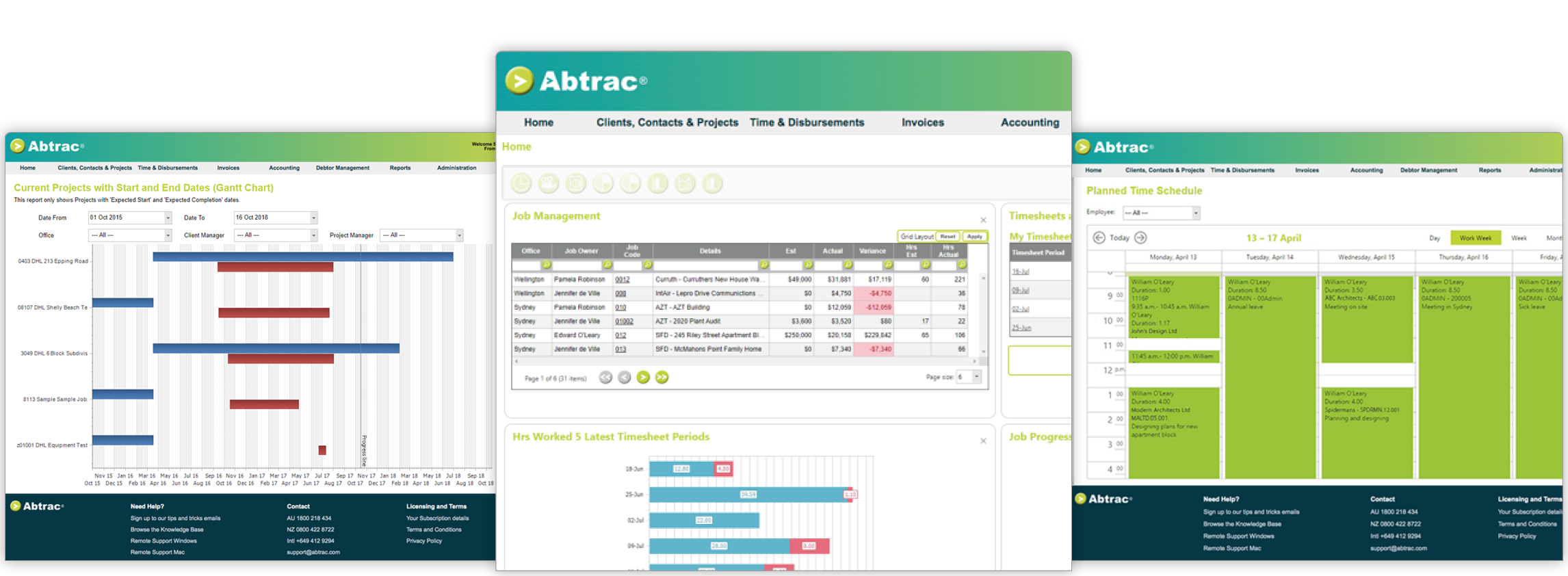Click Privacy Policy in Gantt window footer

click(x=424, y=541)
